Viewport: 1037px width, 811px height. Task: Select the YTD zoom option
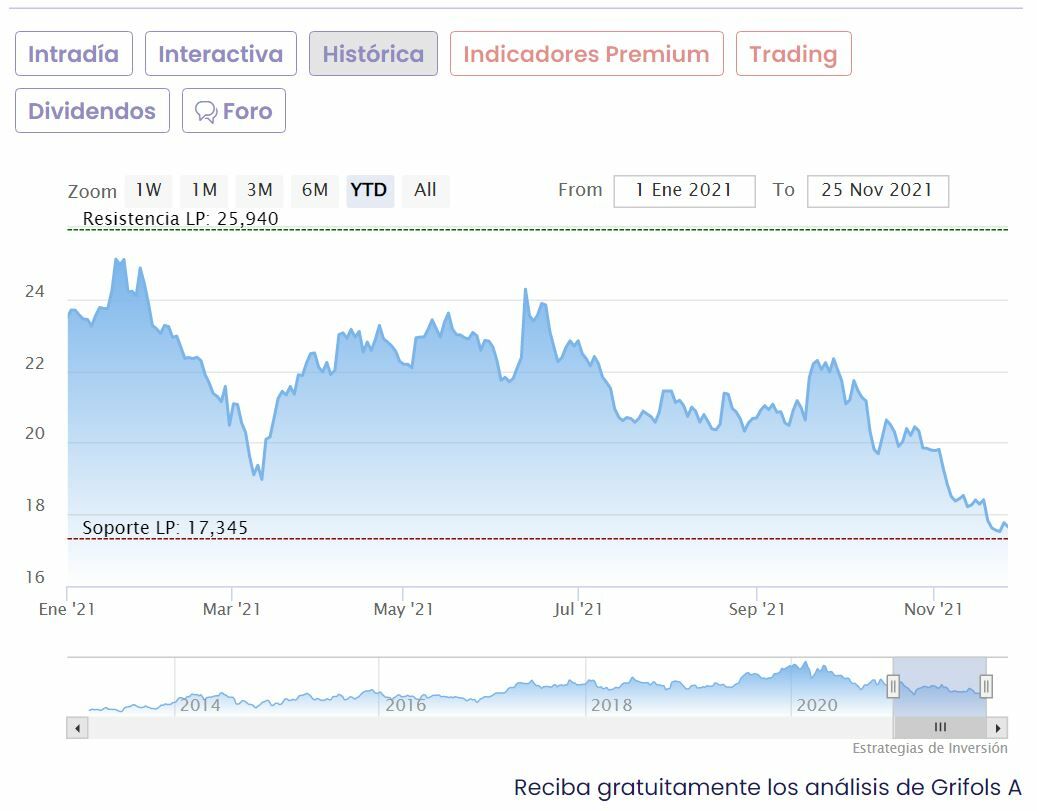pos(369,190)
